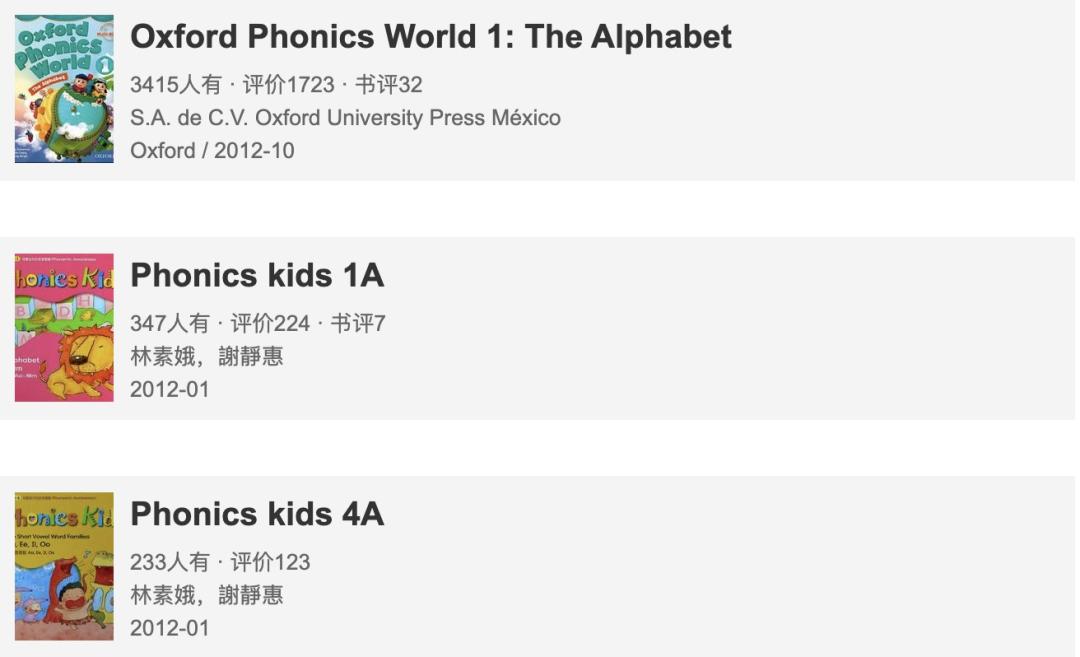Click the title "Oxford Phonics World 1: The Alphabet"

pyautogui.click(x=430, y=37)
